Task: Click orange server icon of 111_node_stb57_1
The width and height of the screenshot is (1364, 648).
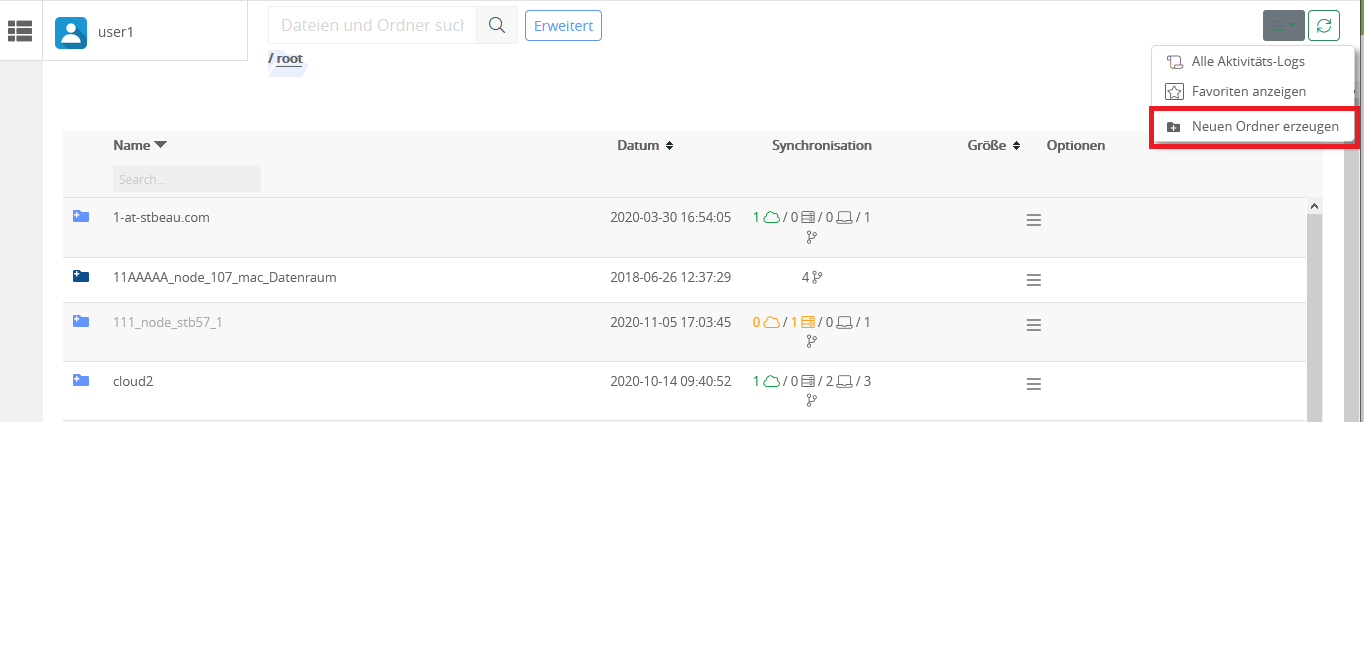Action: [808, 322]
